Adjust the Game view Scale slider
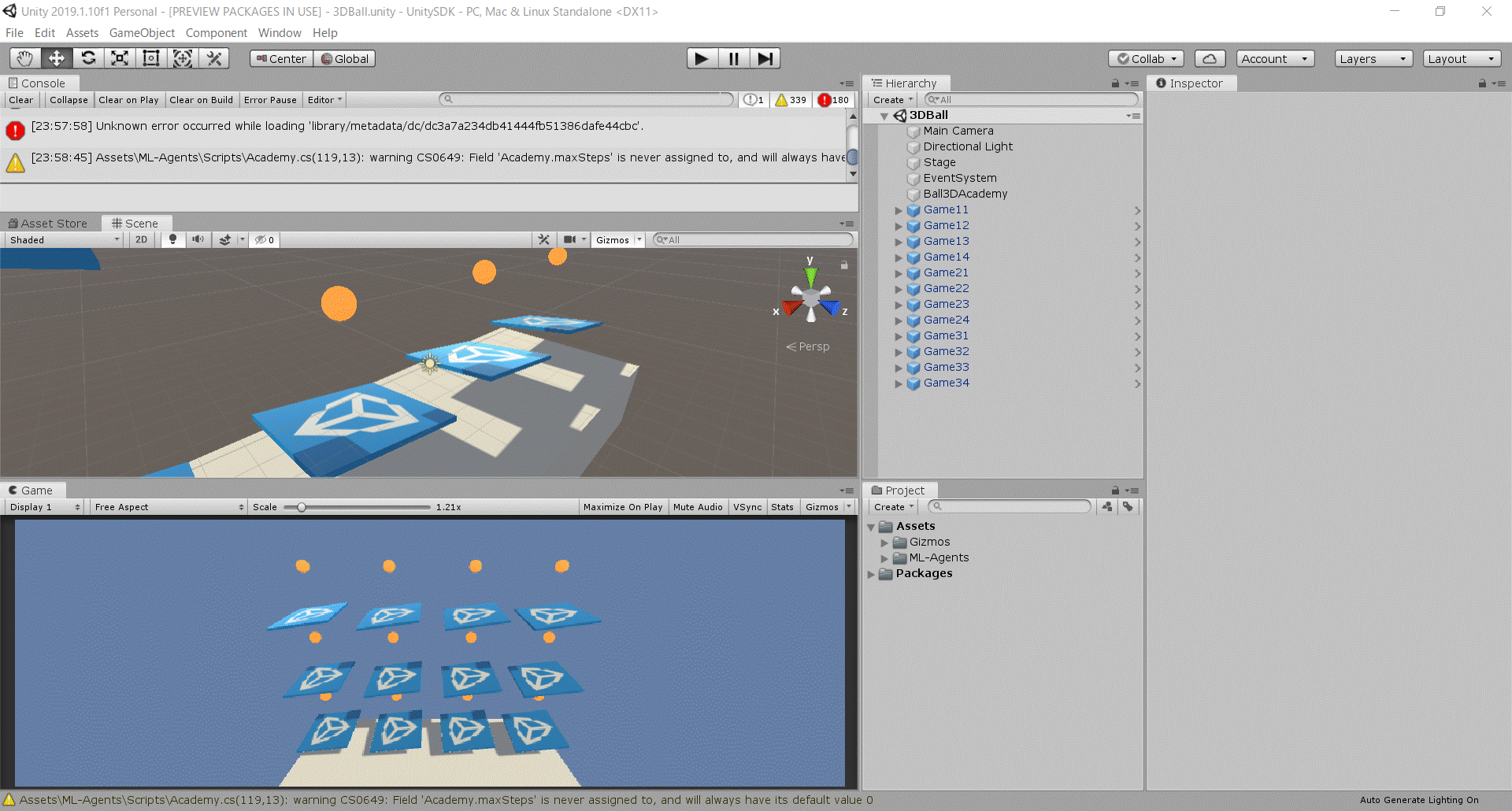Viewport: 1512px width, 811px height. 302,507
